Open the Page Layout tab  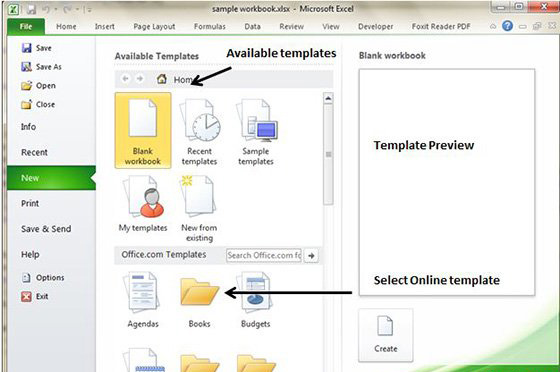point(154,26)
